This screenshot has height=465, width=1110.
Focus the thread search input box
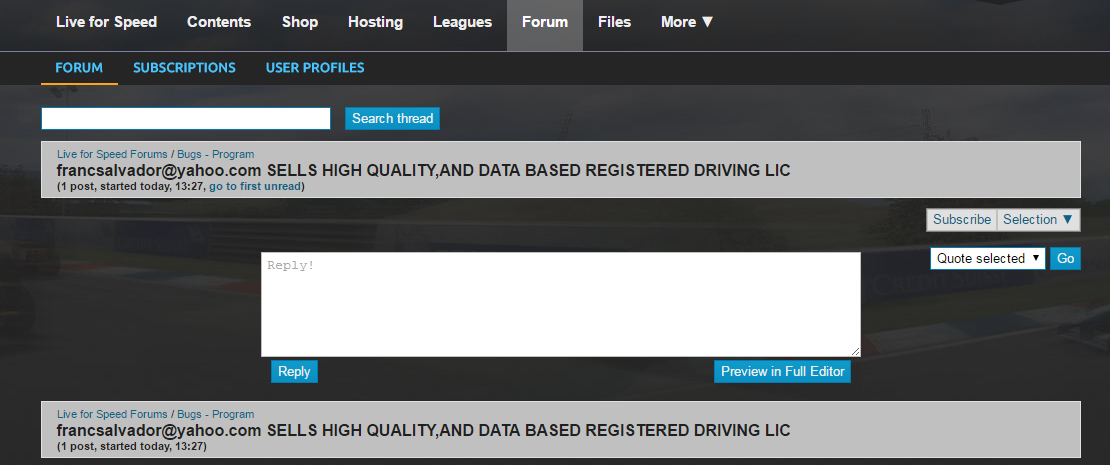[x=185, y=118]
